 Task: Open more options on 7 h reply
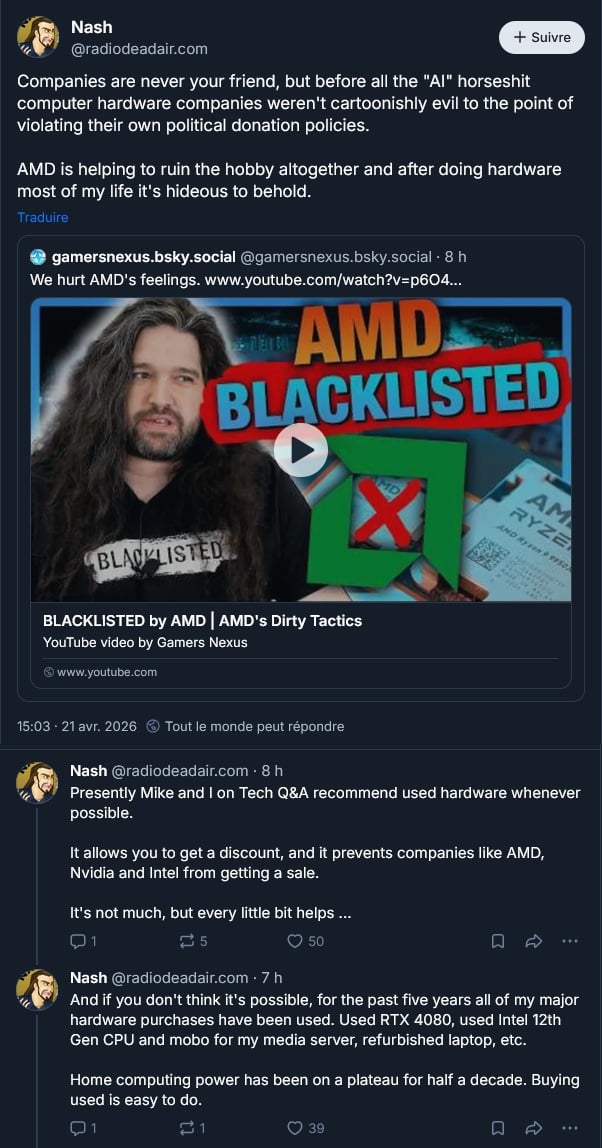pyautogui.click(x=570, y=1128)
